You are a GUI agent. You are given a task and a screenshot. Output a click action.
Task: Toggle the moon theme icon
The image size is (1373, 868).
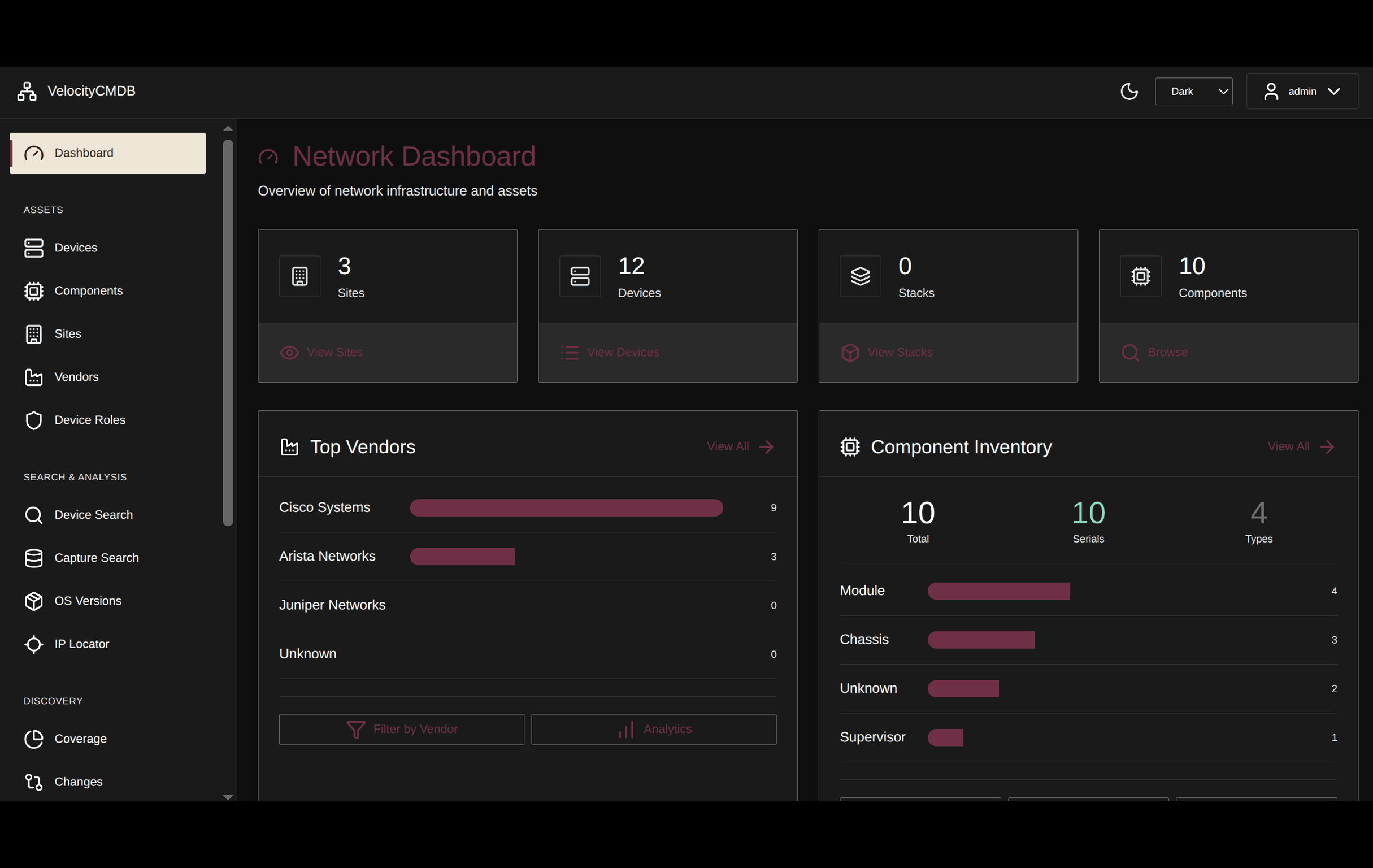[x=1129, y=91]
